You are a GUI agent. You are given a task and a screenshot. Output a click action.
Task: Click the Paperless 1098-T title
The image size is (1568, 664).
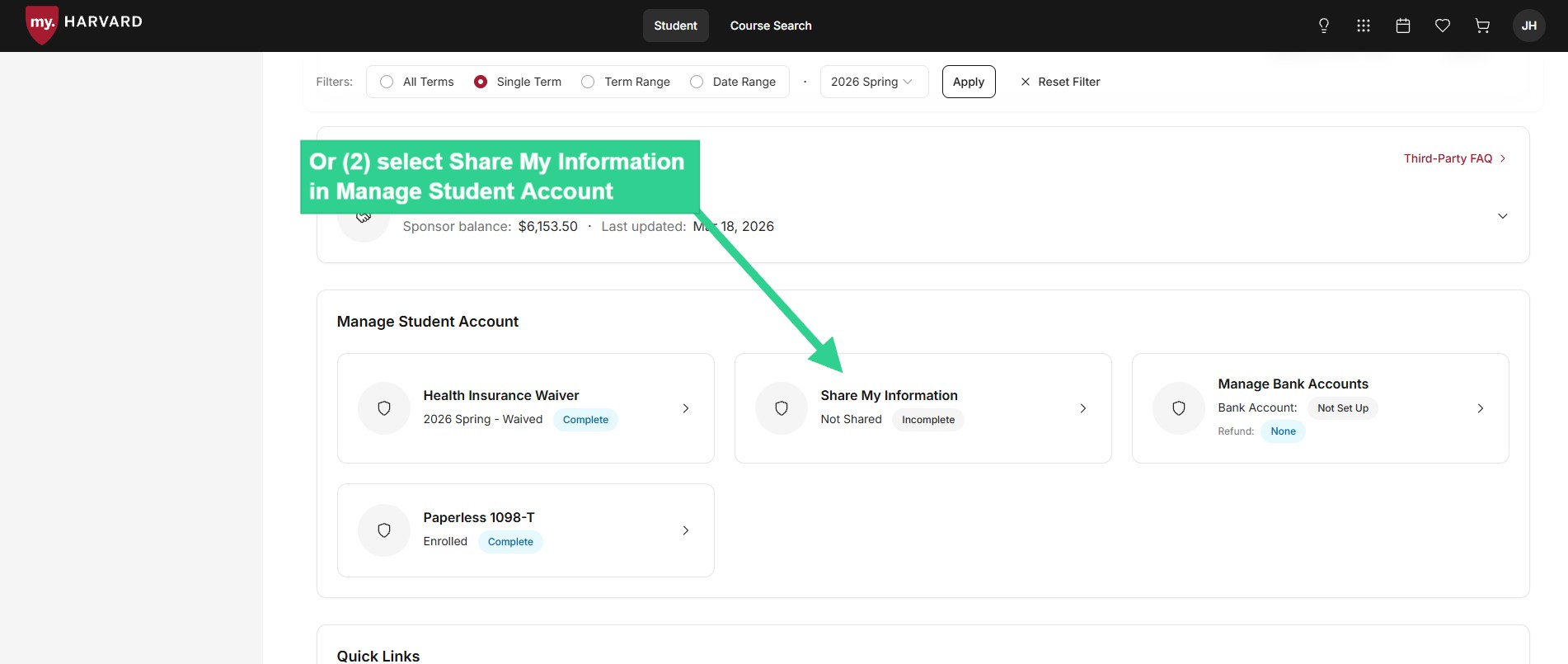479,518
